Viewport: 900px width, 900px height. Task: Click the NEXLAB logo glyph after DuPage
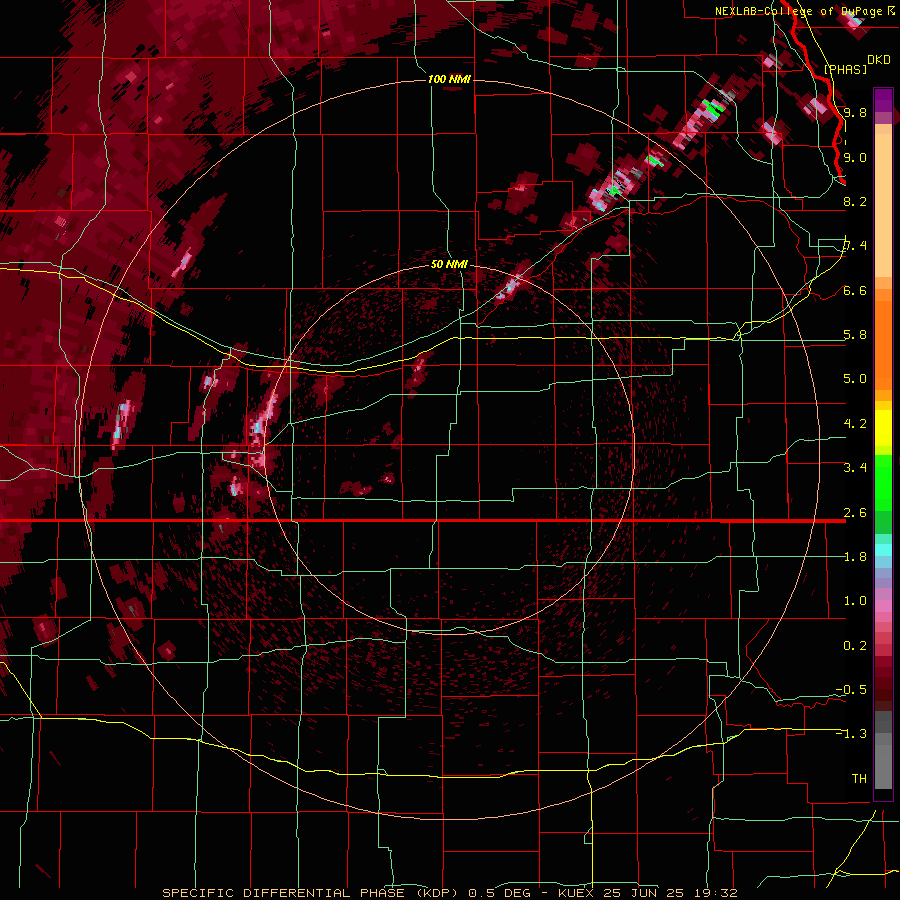point(891,11)
